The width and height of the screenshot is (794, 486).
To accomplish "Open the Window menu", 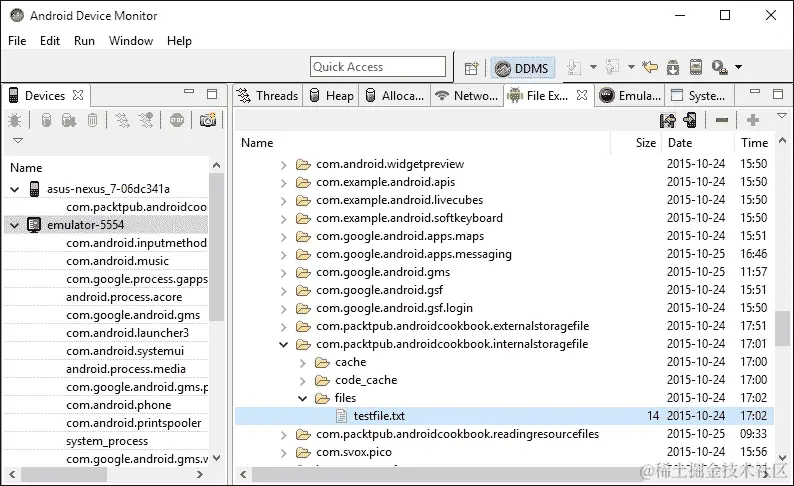I will click(131, 41).
